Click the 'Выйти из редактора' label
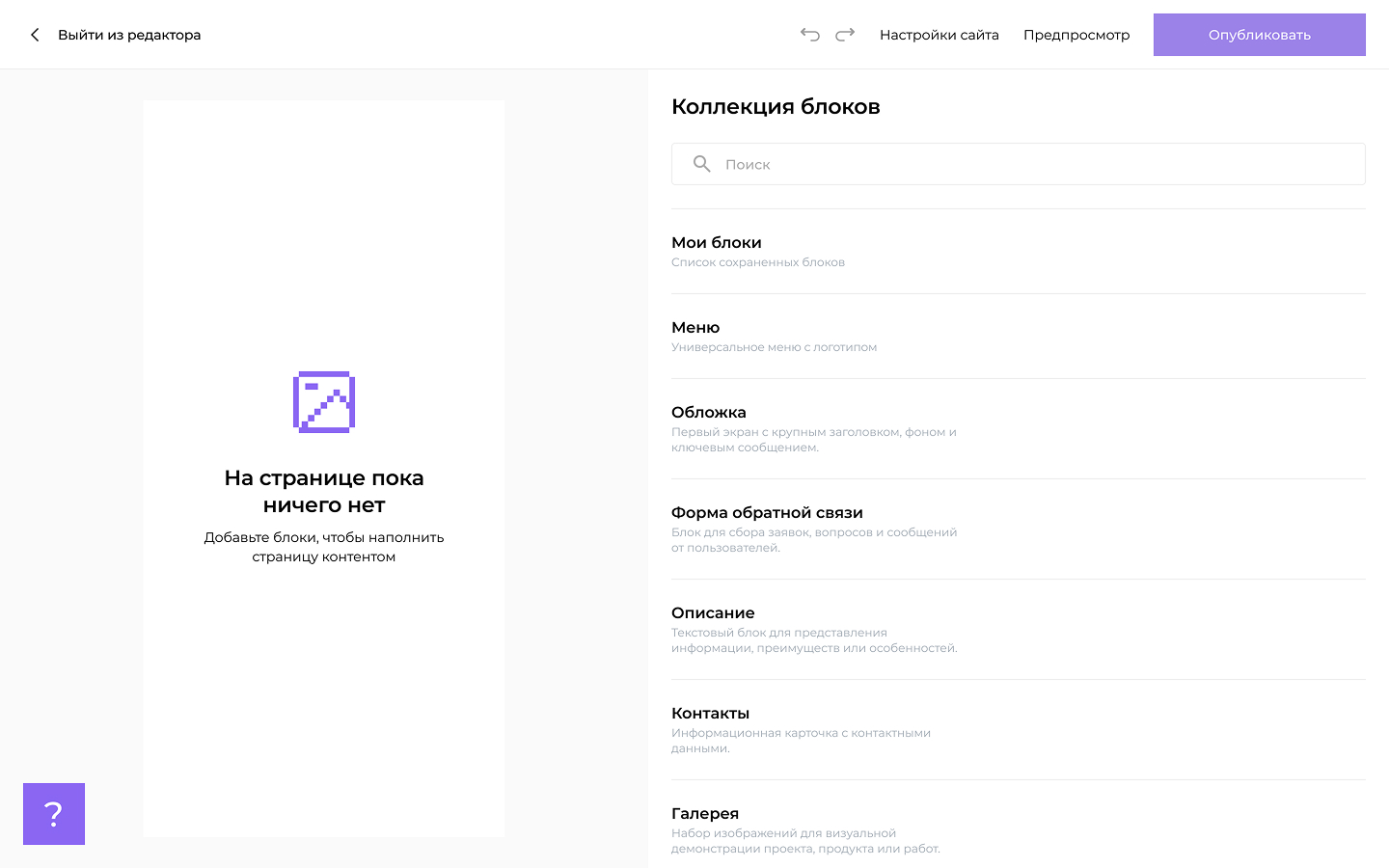 129,35
